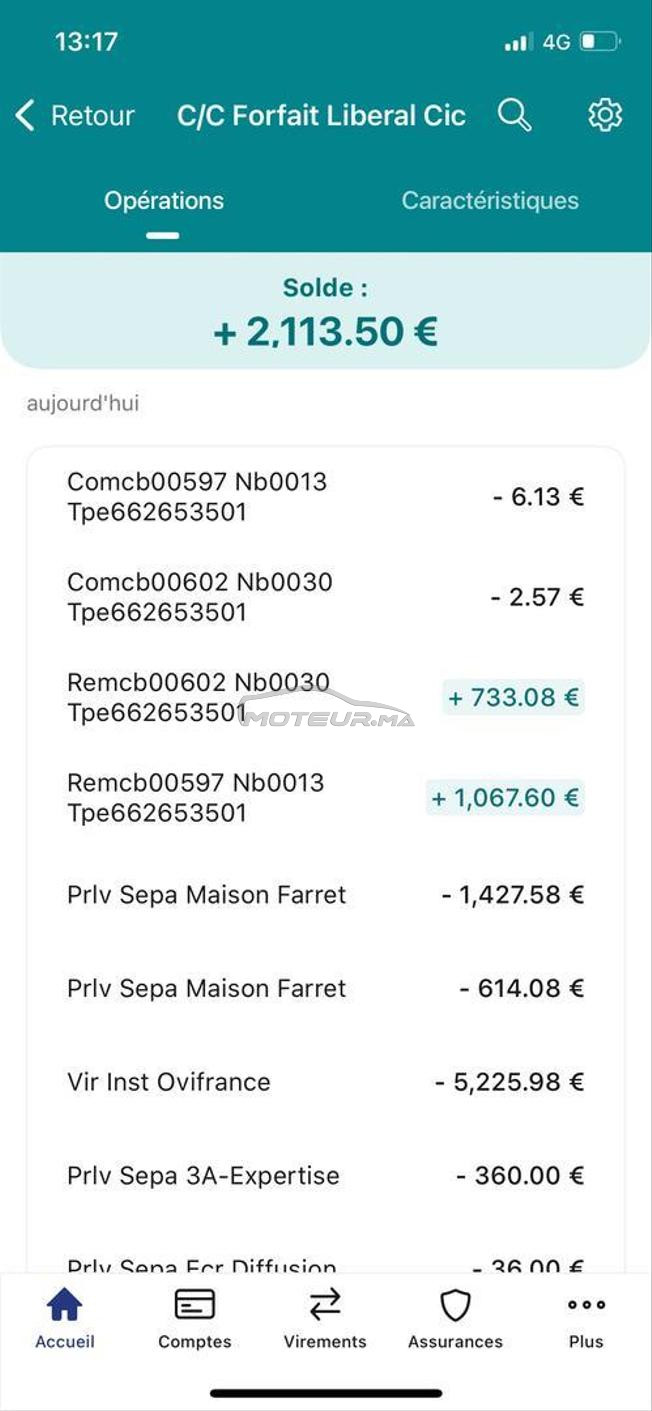The height and width of the screenshot is (1411, 652).
Task: Tap the search magnifier icon
Action: coord(514,115)
